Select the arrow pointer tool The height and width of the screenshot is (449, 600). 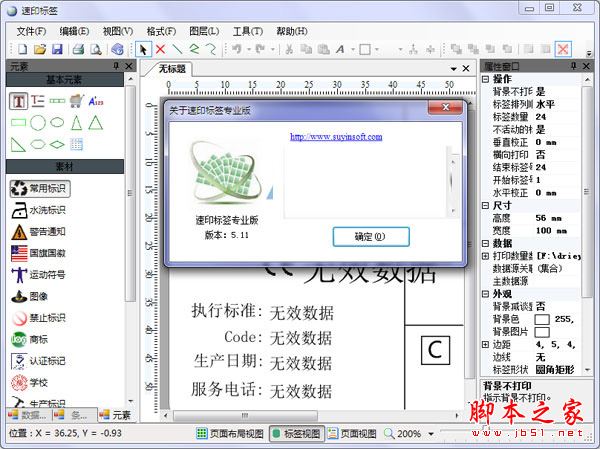point(143,49)
